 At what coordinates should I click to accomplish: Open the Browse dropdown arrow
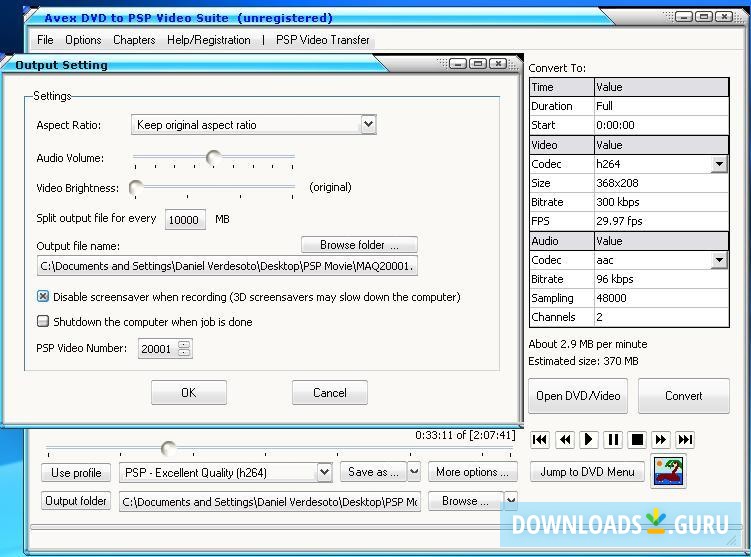[511, 501]
